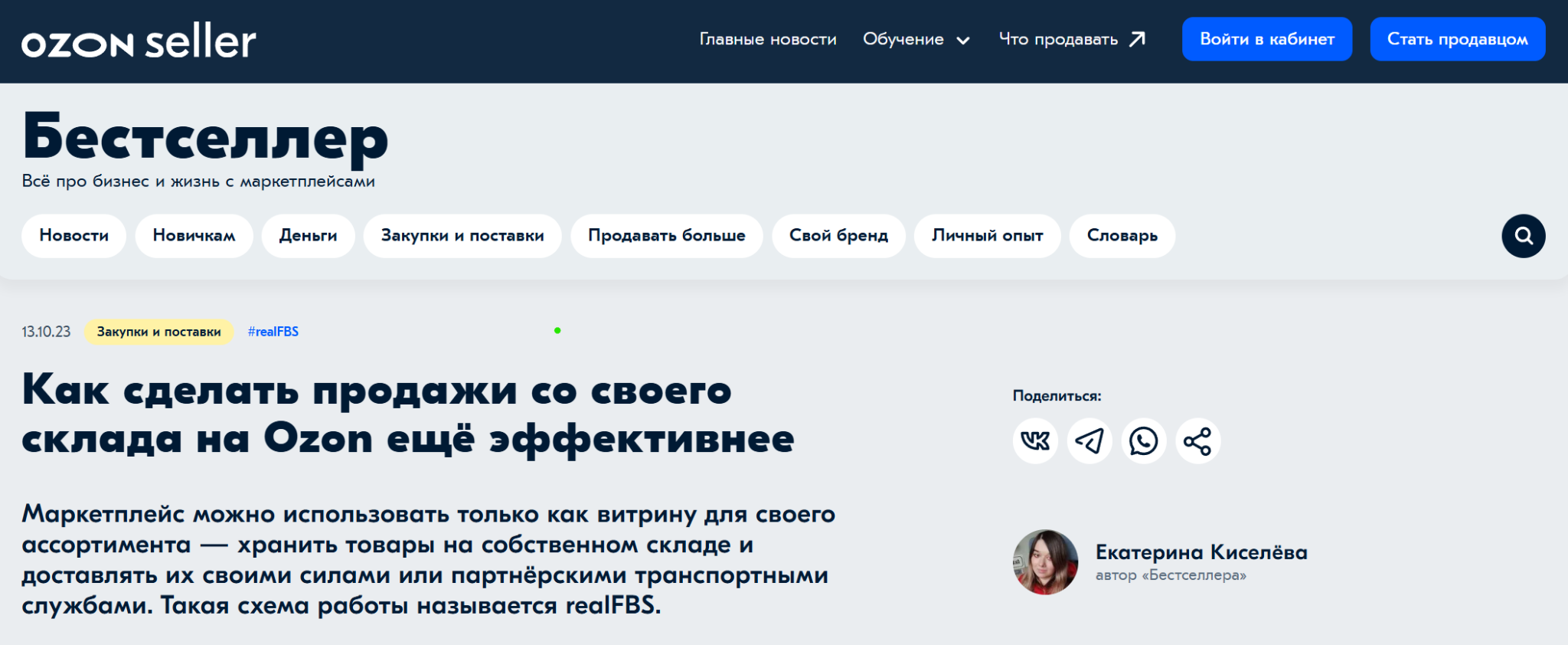Viewport: 1568px width, 645px height.
Task: Click the intro paragraph starting with Маркетплейс можно использовать
Action: (429, 560)
